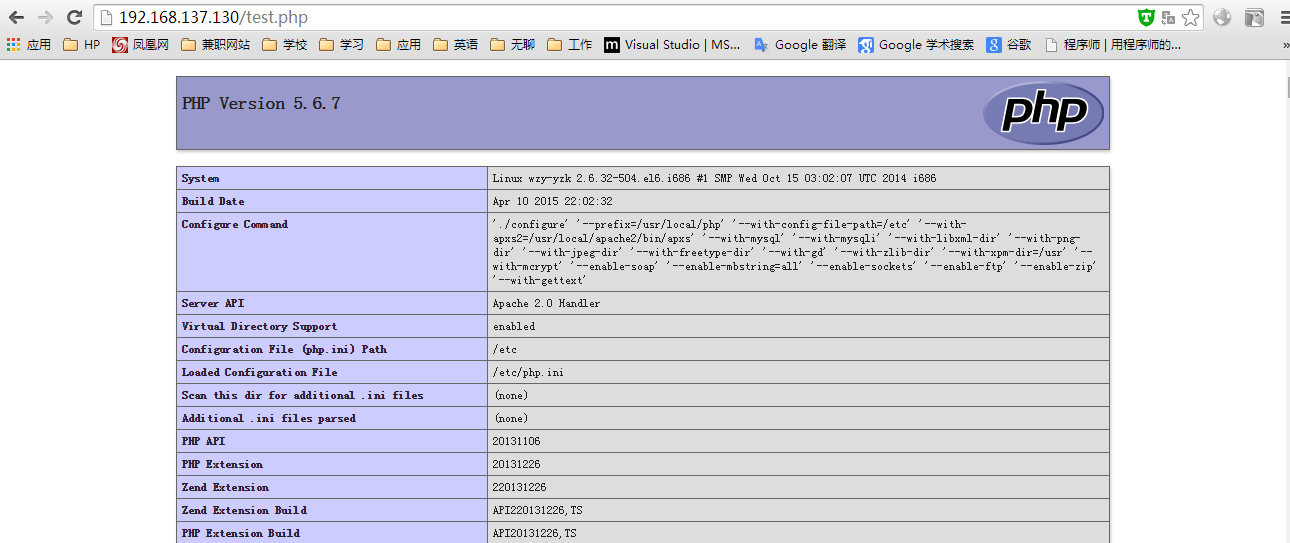
Task: Open the 谷歌 bookmark
Action: pyautogui.click(x=1009, y=45)
